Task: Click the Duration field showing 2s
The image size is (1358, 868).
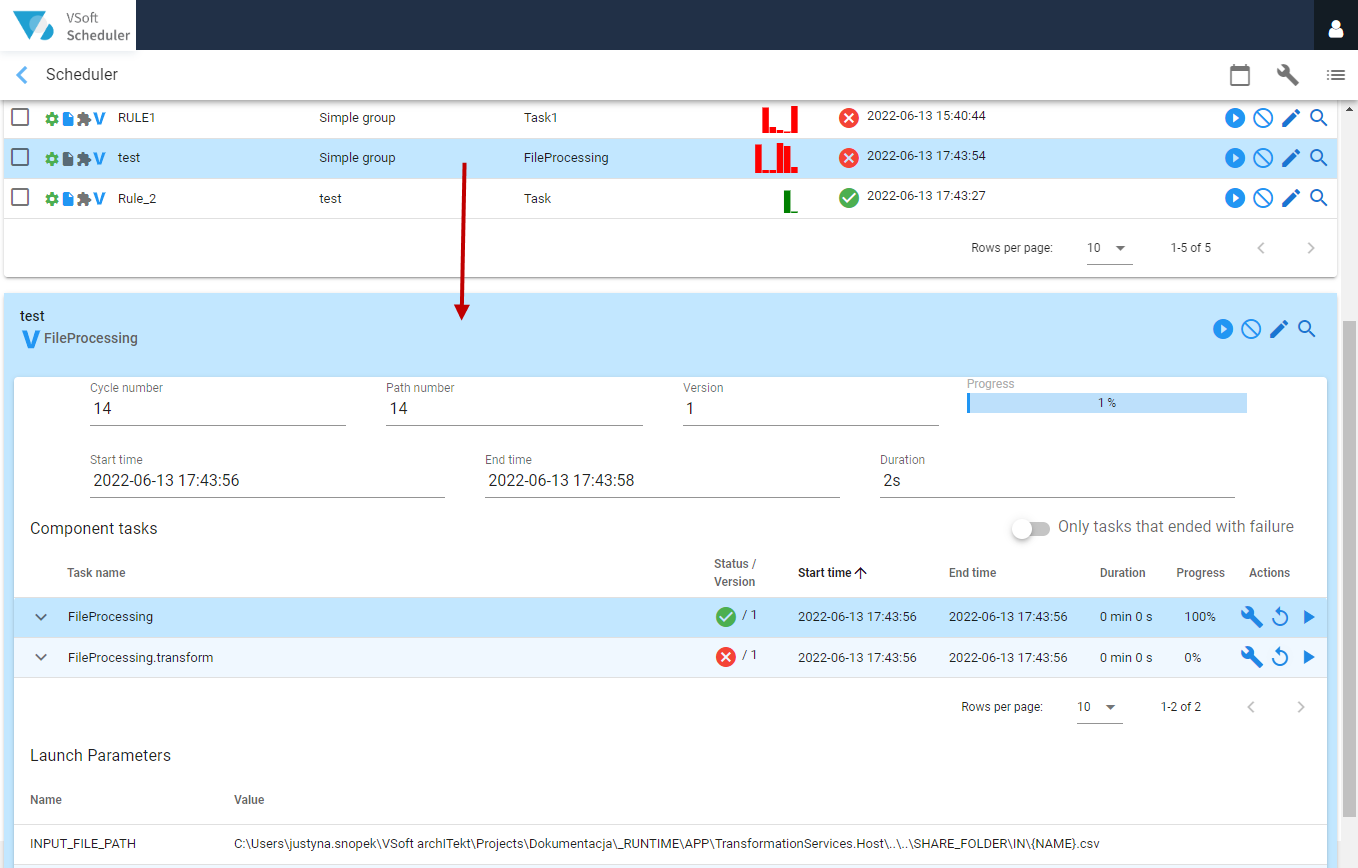Action: (1057, 481)
